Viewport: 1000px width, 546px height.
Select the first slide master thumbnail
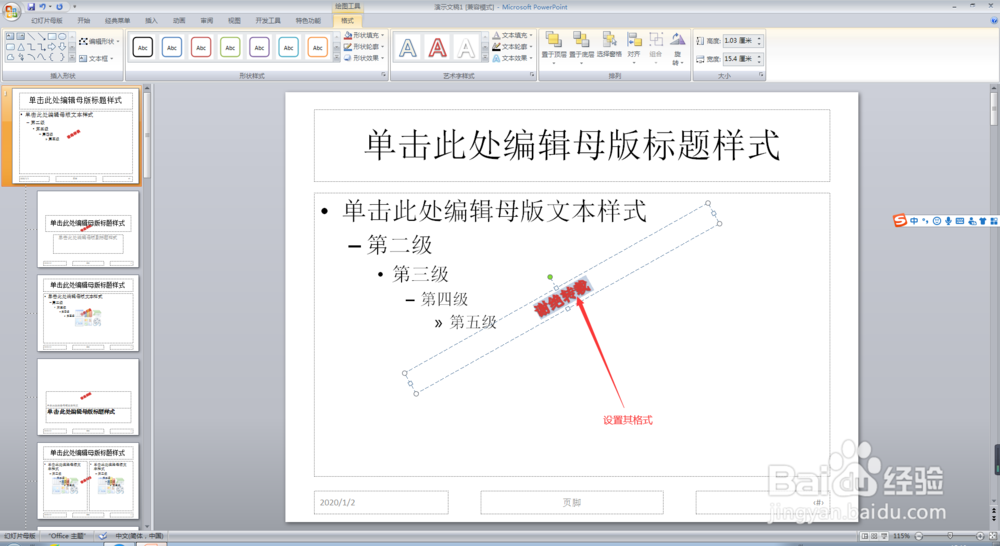(x=75, y=134)
